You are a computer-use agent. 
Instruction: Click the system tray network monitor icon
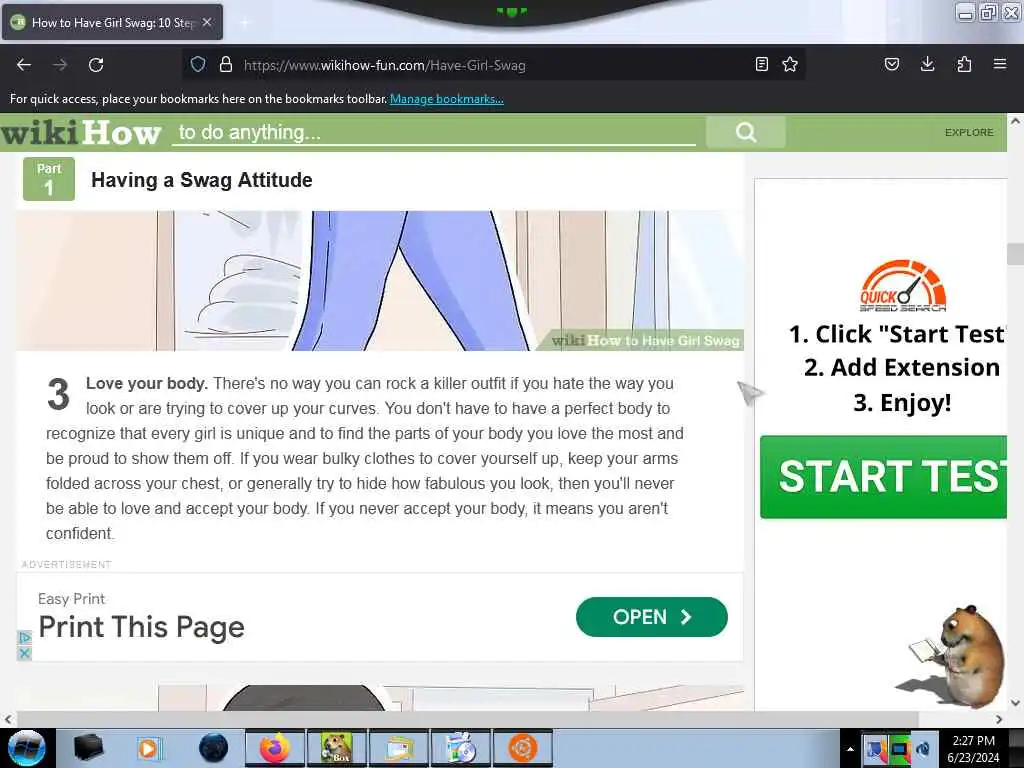point(900,749)
